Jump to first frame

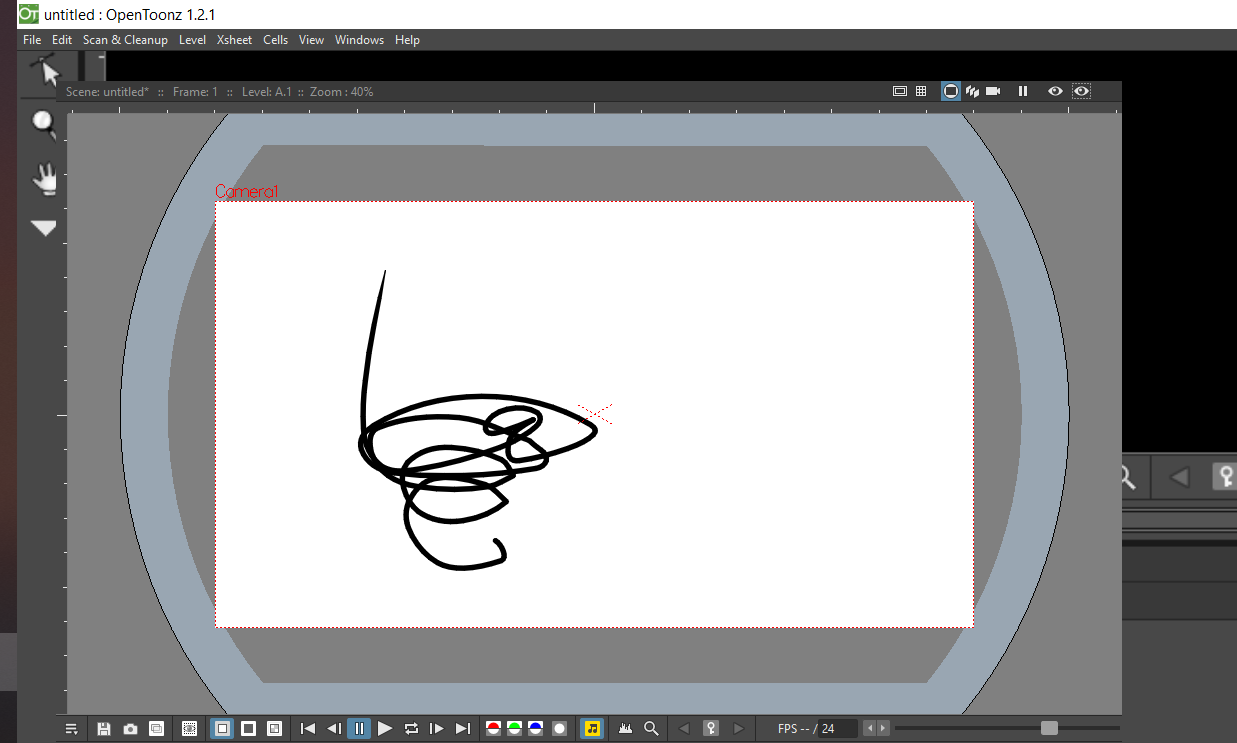tap(308, 729)
